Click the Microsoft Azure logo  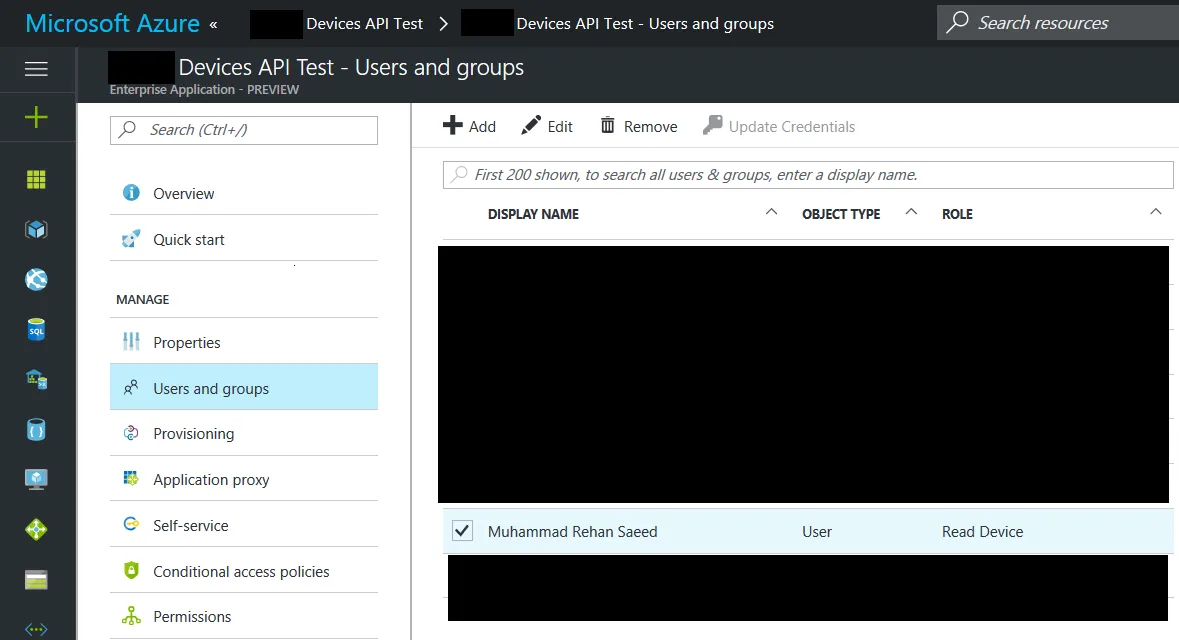112,23
